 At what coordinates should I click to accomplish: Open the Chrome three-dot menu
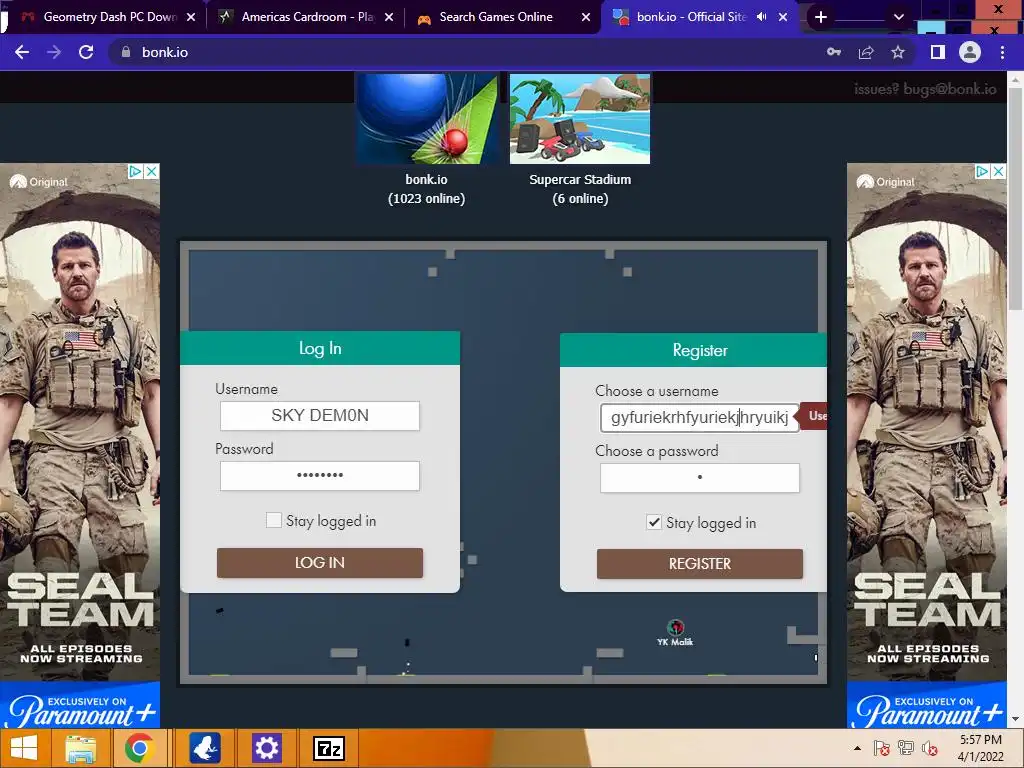coord(1002,52)
